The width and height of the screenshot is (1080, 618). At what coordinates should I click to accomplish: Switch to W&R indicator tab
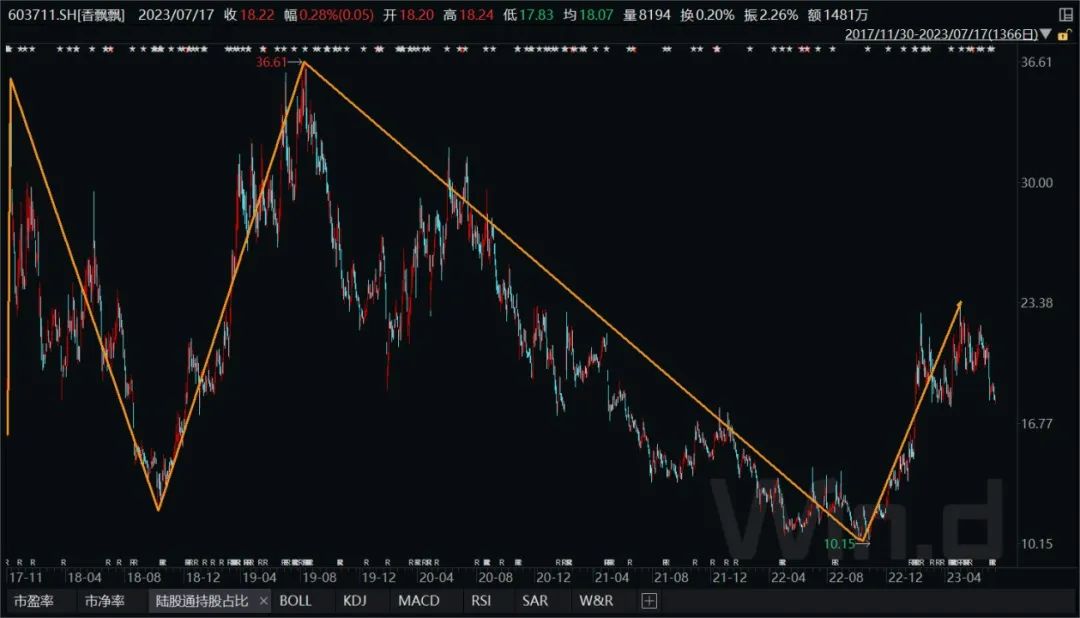595,601
